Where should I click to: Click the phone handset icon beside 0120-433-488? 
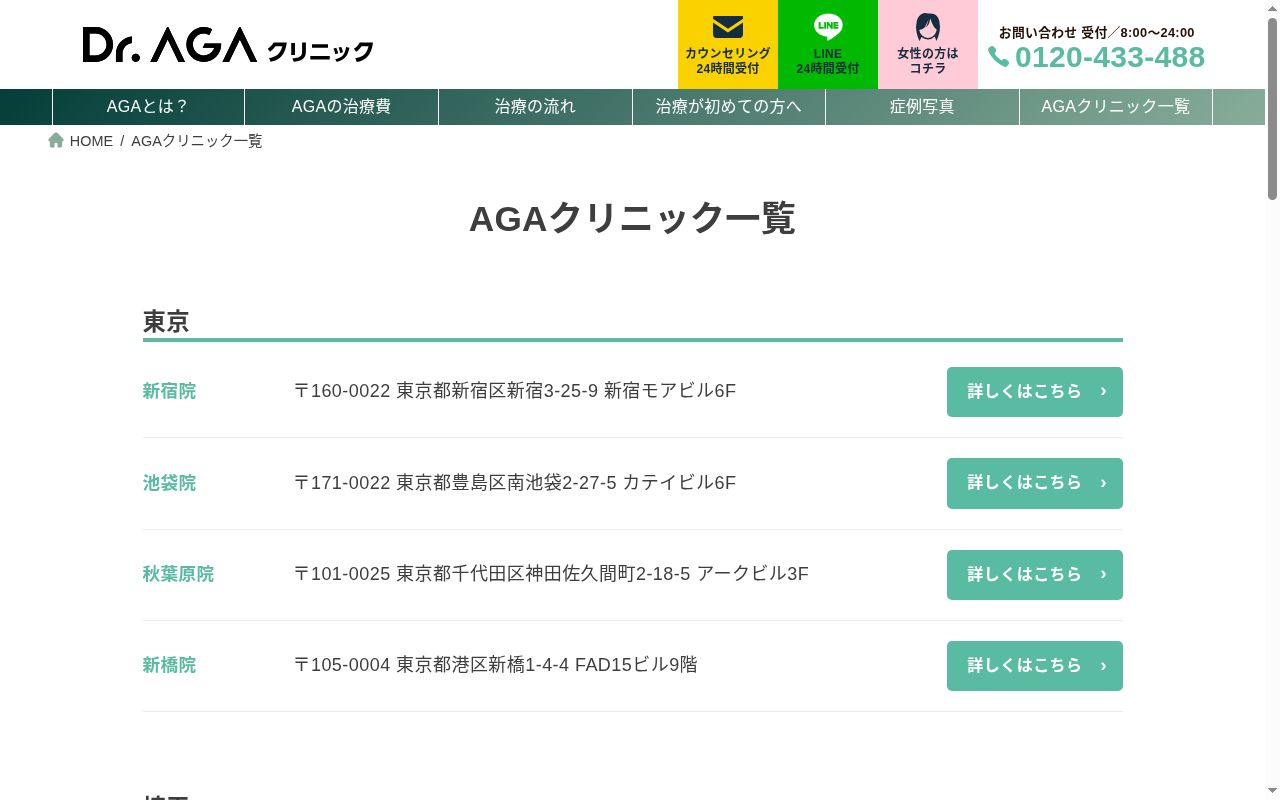[x=998, y=57]
